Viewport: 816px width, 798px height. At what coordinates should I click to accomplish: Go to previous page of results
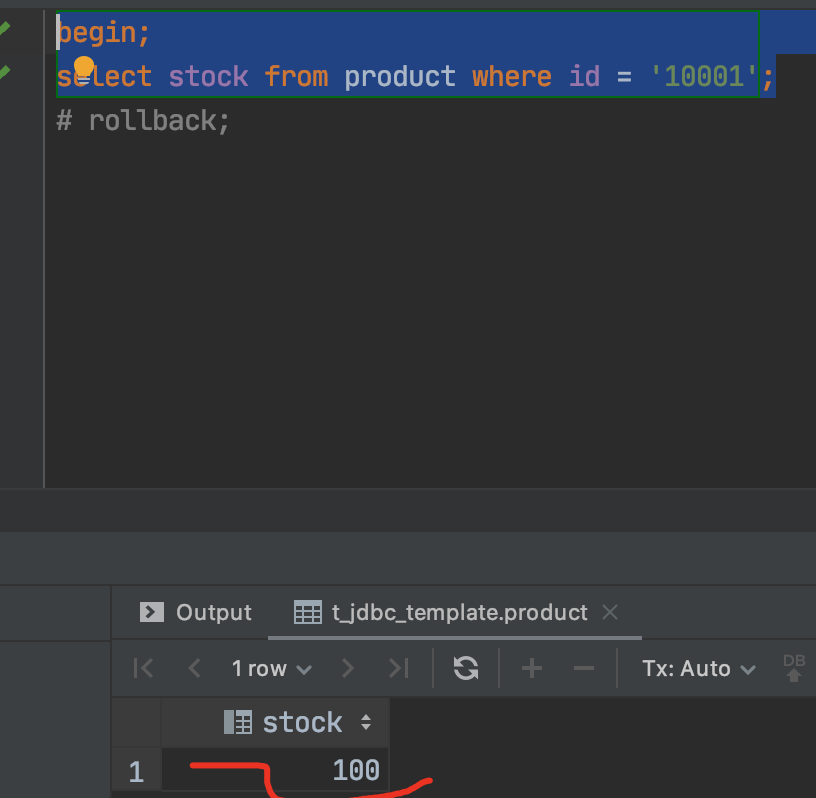[195, 668]
